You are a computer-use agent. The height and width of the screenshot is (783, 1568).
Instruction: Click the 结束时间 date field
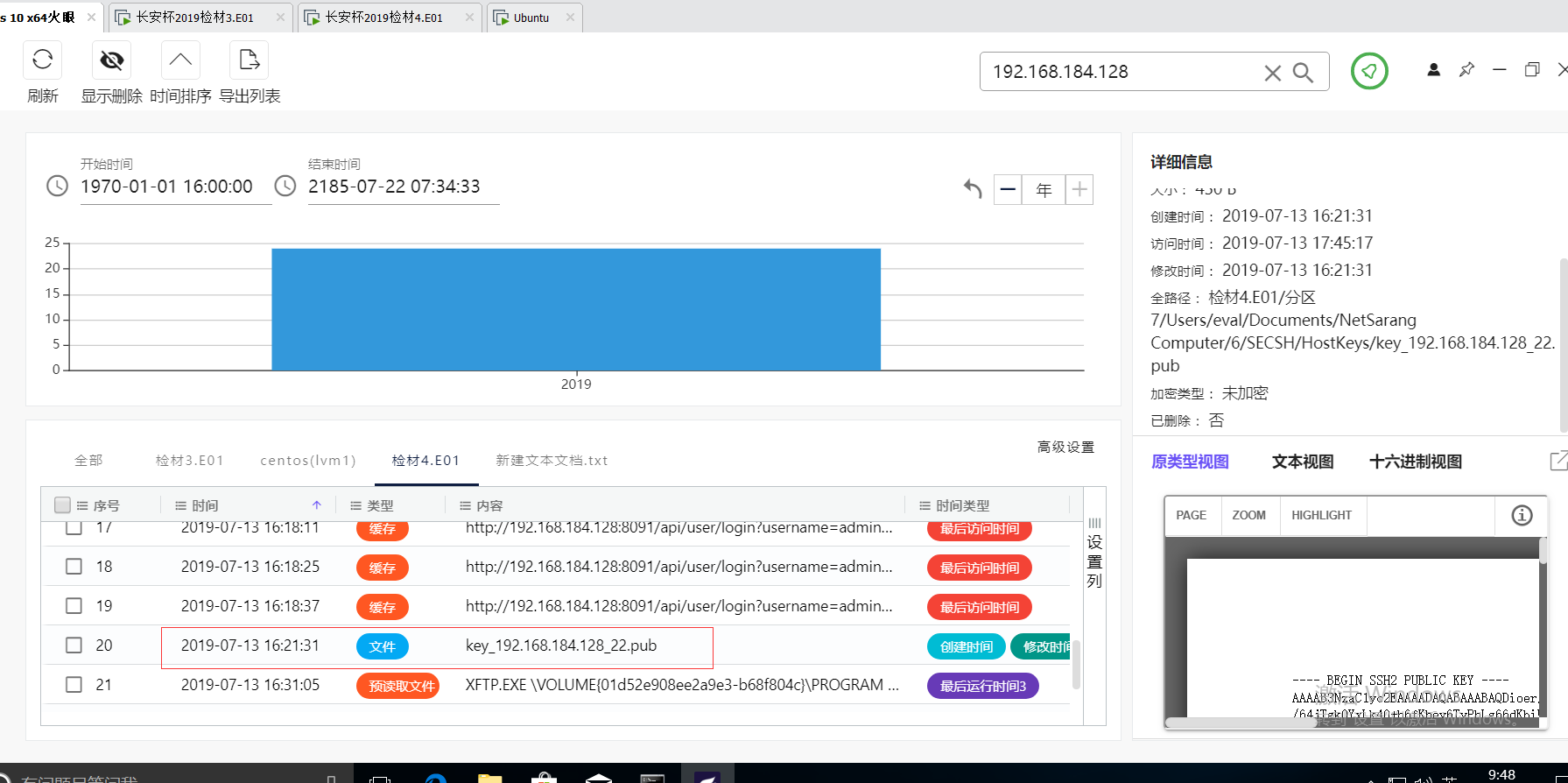tap(403, 187)
